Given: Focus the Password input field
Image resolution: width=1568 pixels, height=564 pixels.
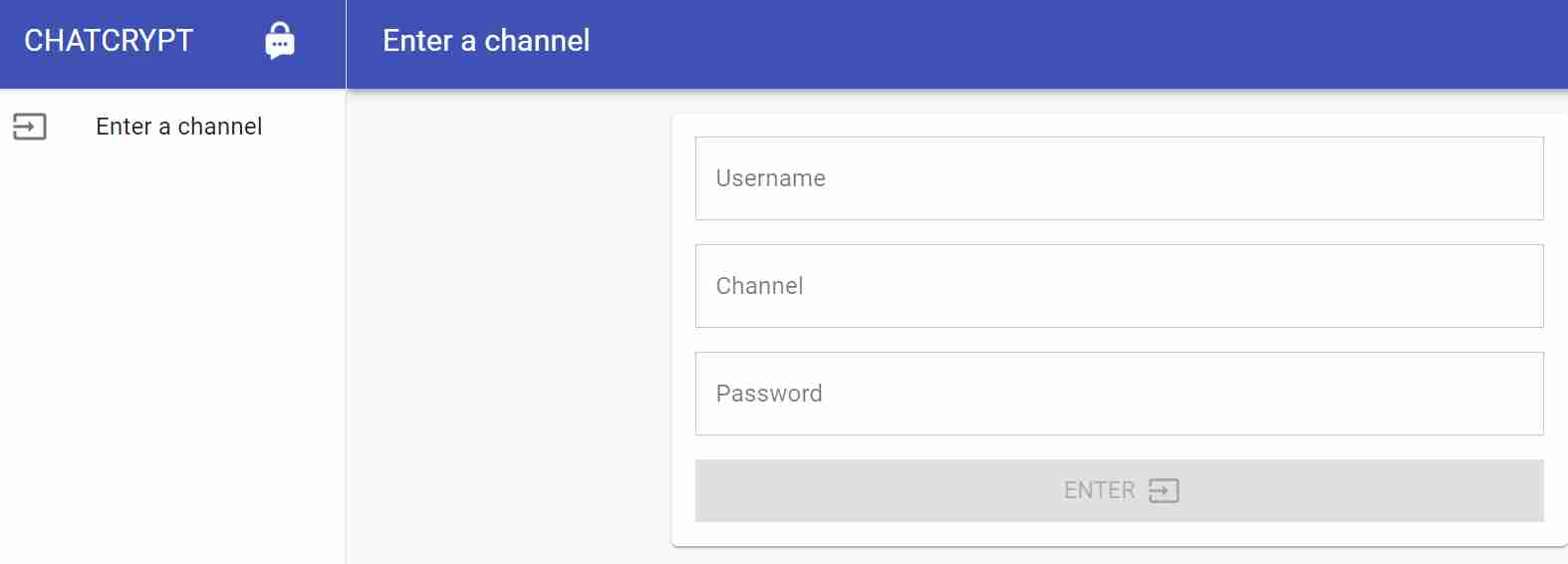Looking at the screenshot, I should click(1120, 394).
